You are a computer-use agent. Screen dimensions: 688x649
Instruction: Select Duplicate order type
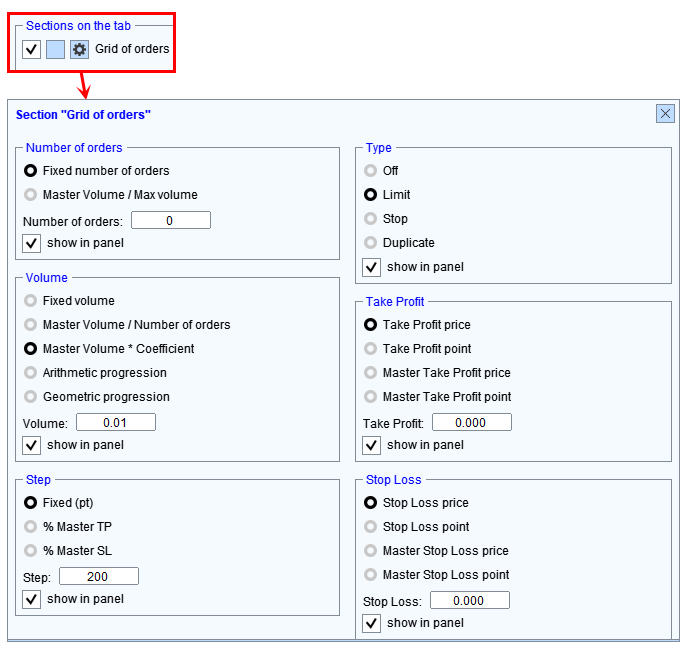point(372,243)
